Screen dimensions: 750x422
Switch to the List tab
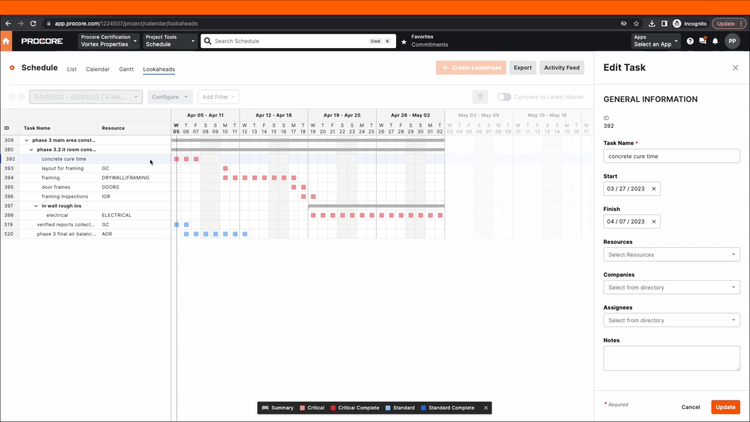tap(71, 69)
